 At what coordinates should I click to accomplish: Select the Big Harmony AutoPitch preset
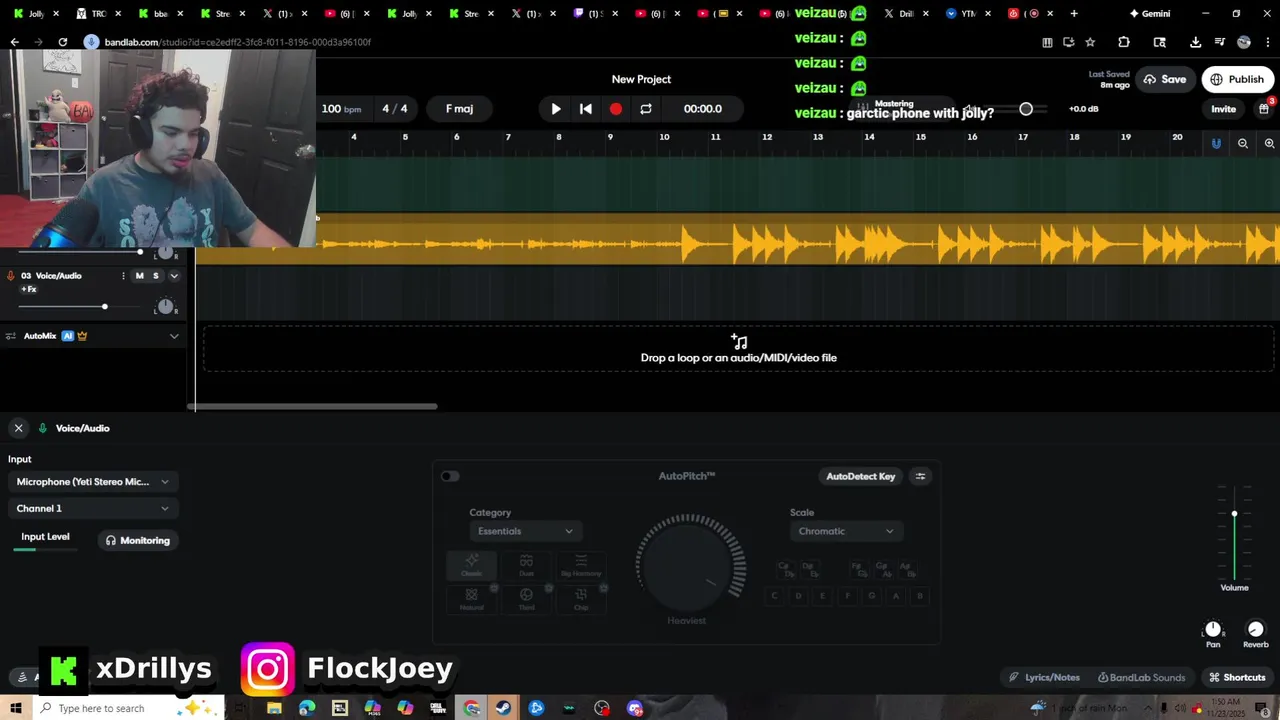581,565
